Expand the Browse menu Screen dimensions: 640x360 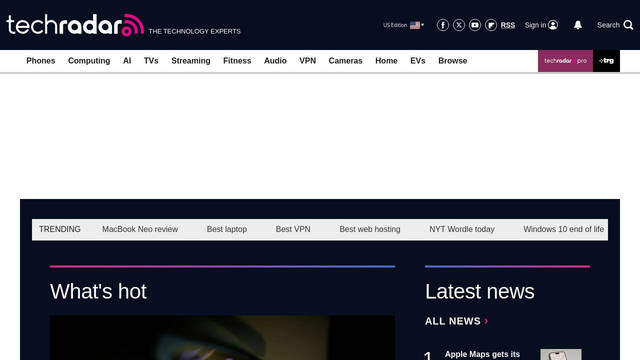(x=453, y=61)
